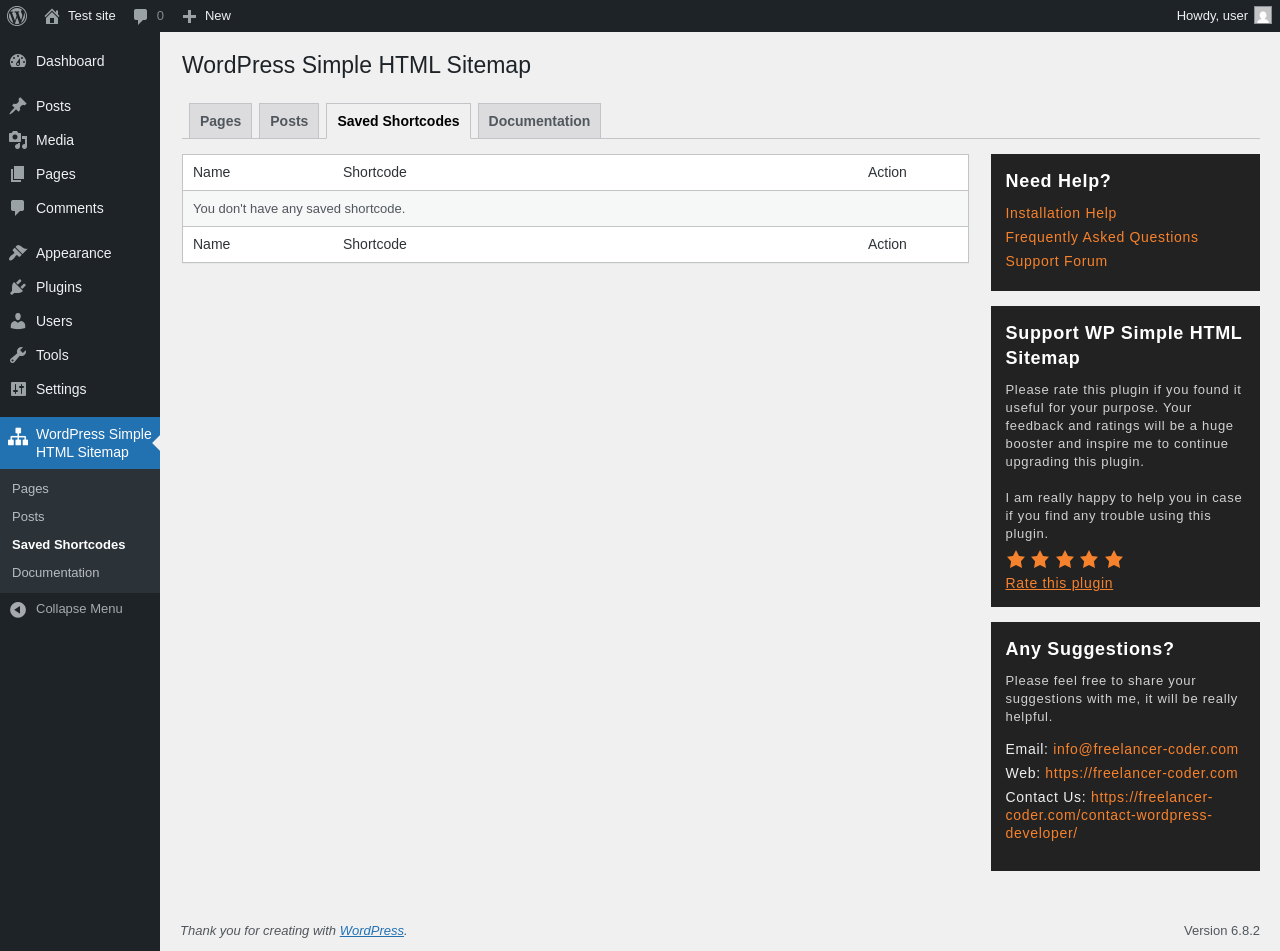This screenshot has height=951, width=1280.
Task: Switch to the Pages tab
Action: tap(220, 121)
